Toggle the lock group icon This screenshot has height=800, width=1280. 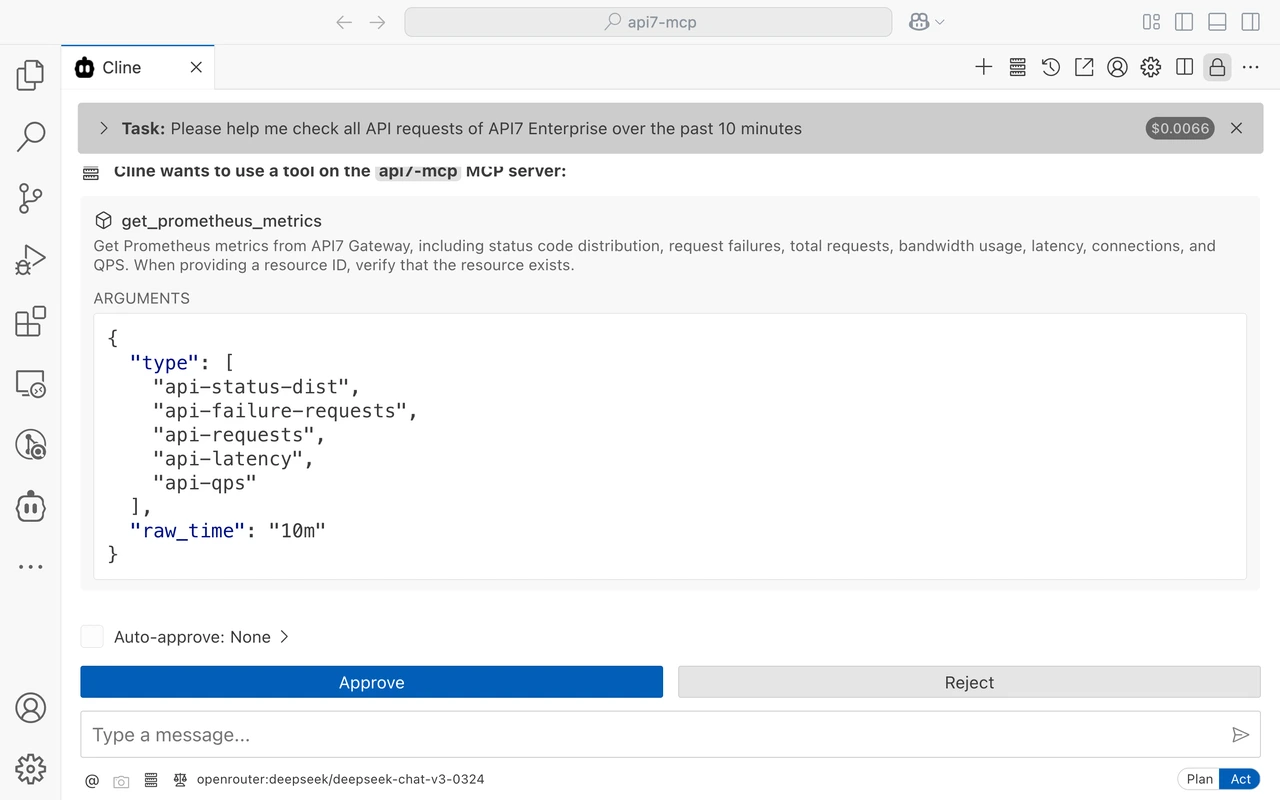tap(1217, 67)
